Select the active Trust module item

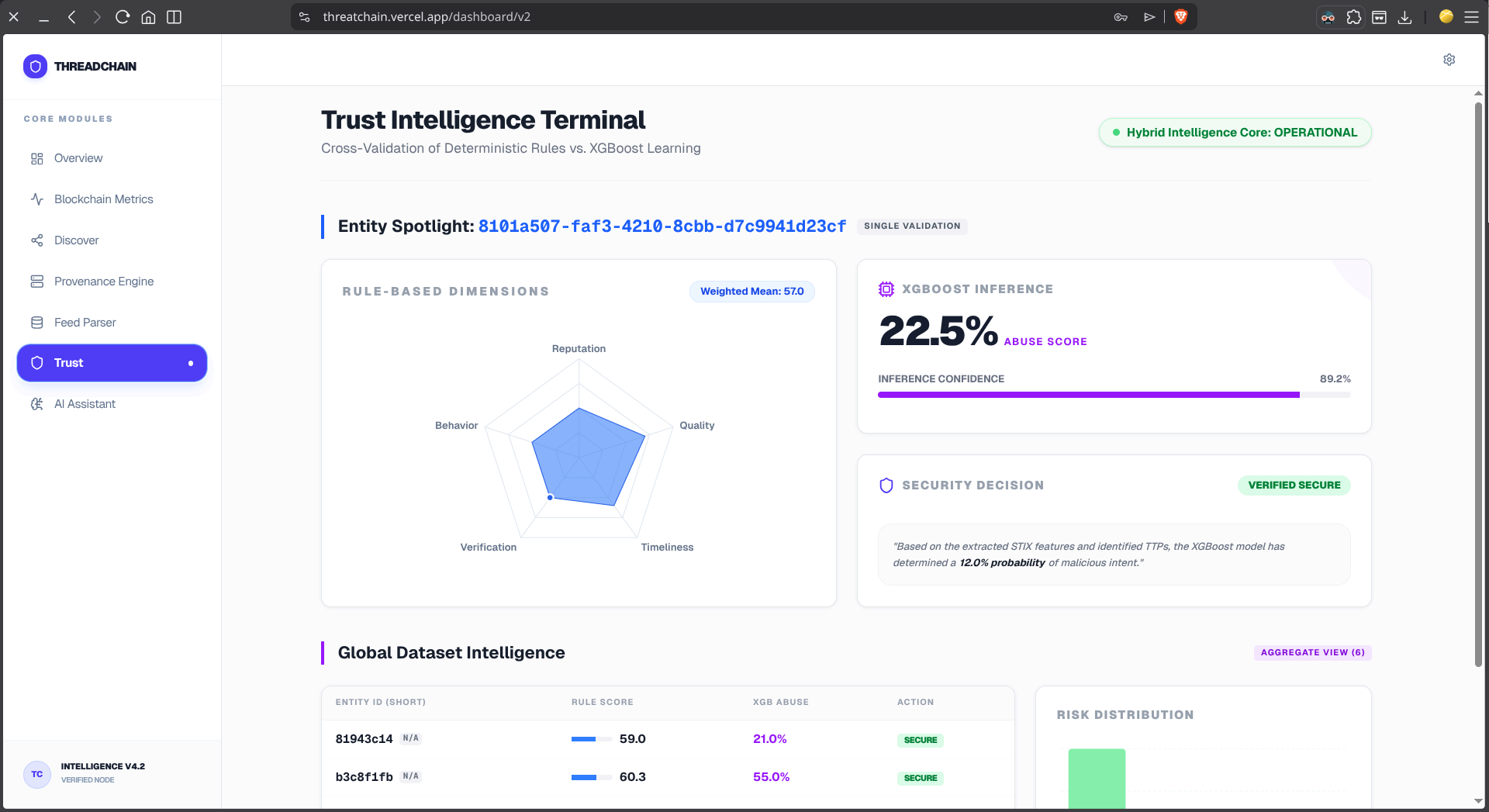point(112,363)
